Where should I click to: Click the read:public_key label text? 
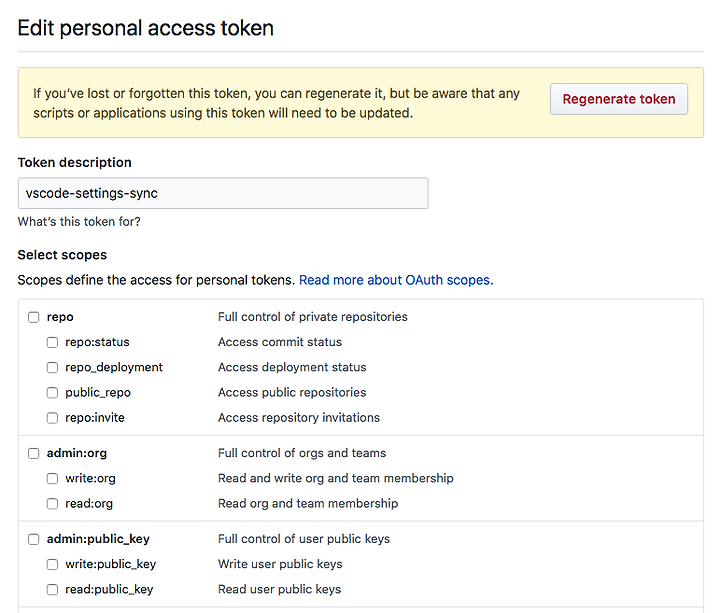(x=109, y=589)
